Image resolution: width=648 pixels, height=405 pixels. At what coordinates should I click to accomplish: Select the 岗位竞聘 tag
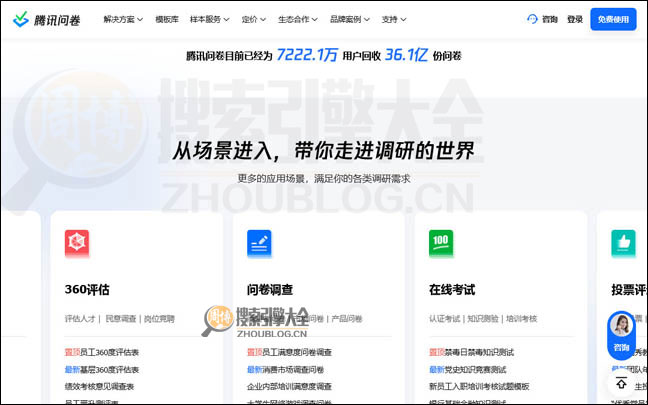pos(159,319)
